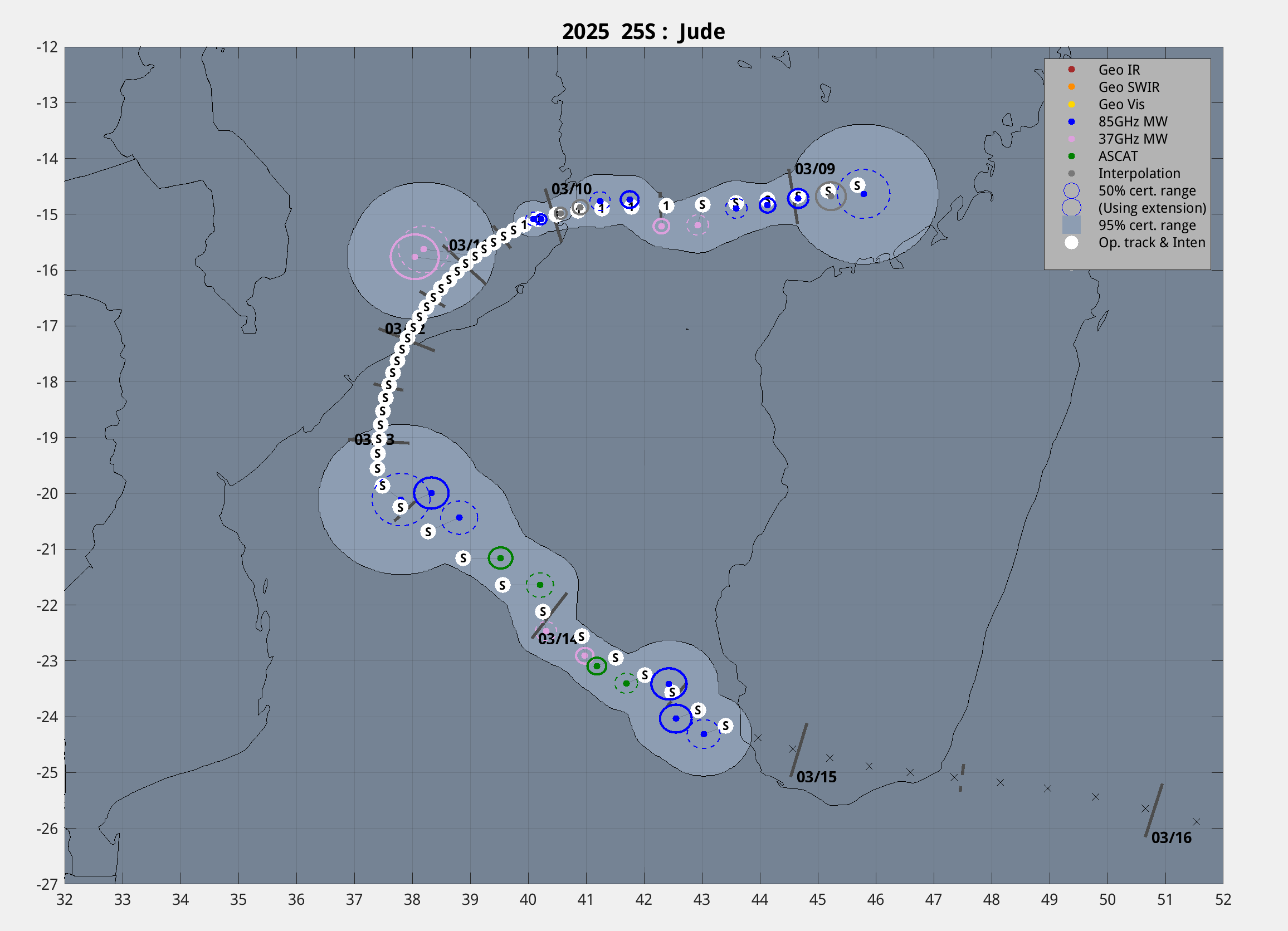Click the 50% cert. range circle symbol
This screenshot has height=931, width=1288.
click(1071, 191)
